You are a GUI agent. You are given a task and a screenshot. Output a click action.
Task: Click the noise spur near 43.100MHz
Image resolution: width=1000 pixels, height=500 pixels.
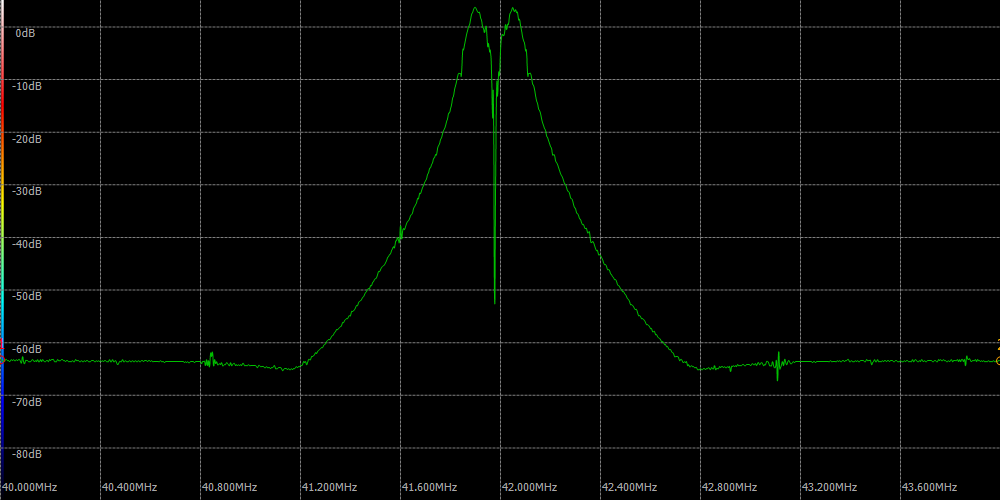tap(778, 365)
